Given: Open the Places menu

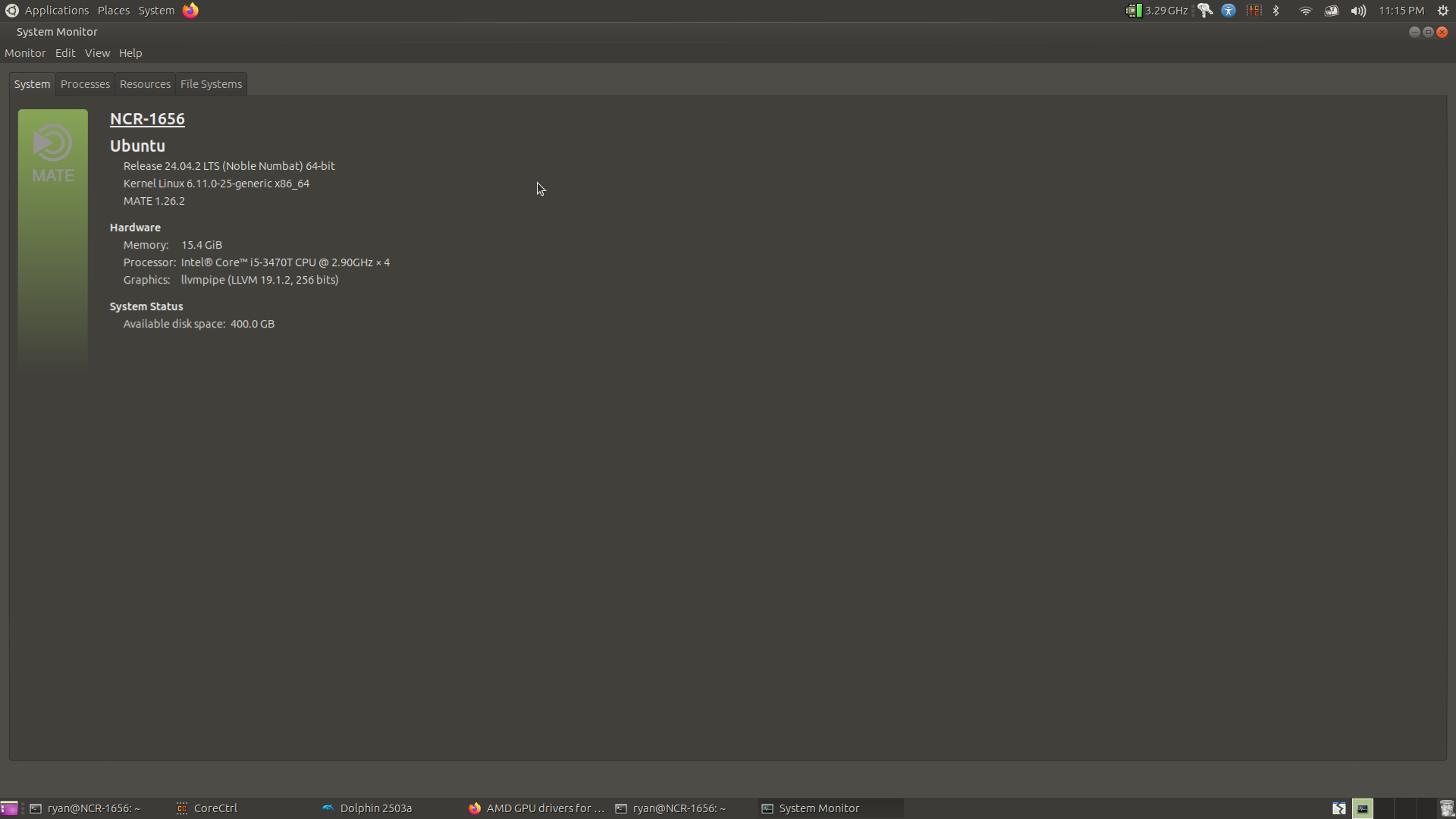Looking at the screenshot, I should (114, 11).
